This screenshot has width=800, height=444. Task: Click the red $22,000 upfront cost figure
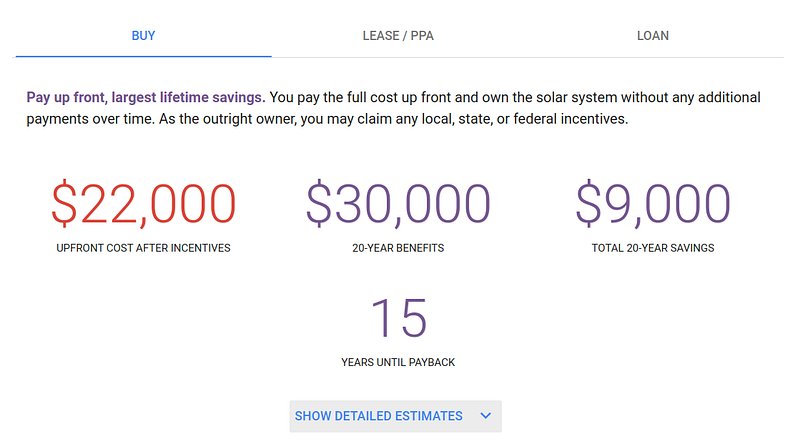(143, 203)
